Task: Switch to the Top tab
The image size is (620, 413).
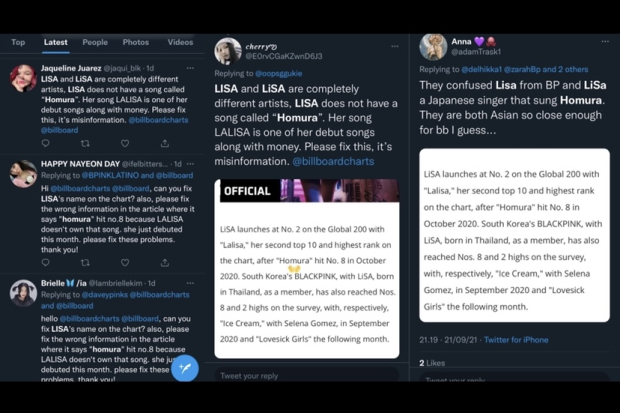Action: point(18,43)
